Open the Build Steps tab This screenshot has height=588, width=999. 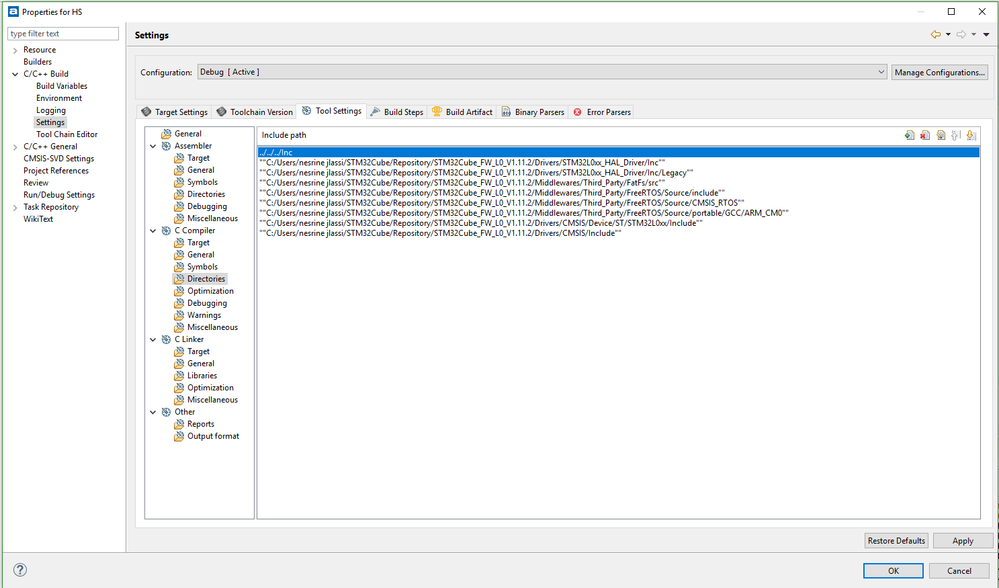396,111
